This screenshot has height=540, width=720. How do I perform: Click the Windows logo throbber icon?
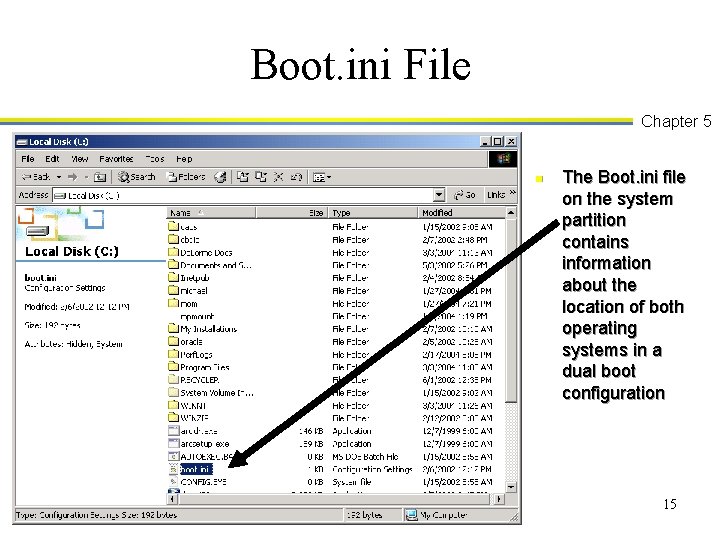[503, 159]
